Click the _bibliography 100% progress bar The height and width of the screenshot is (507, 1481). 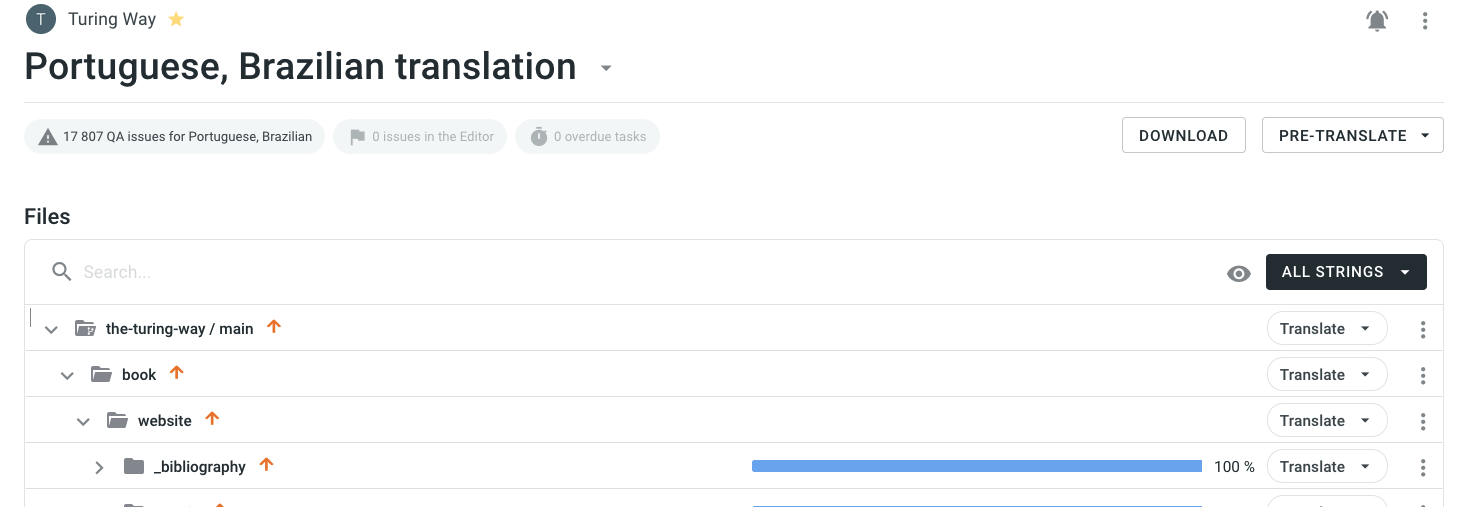[976, 466]
